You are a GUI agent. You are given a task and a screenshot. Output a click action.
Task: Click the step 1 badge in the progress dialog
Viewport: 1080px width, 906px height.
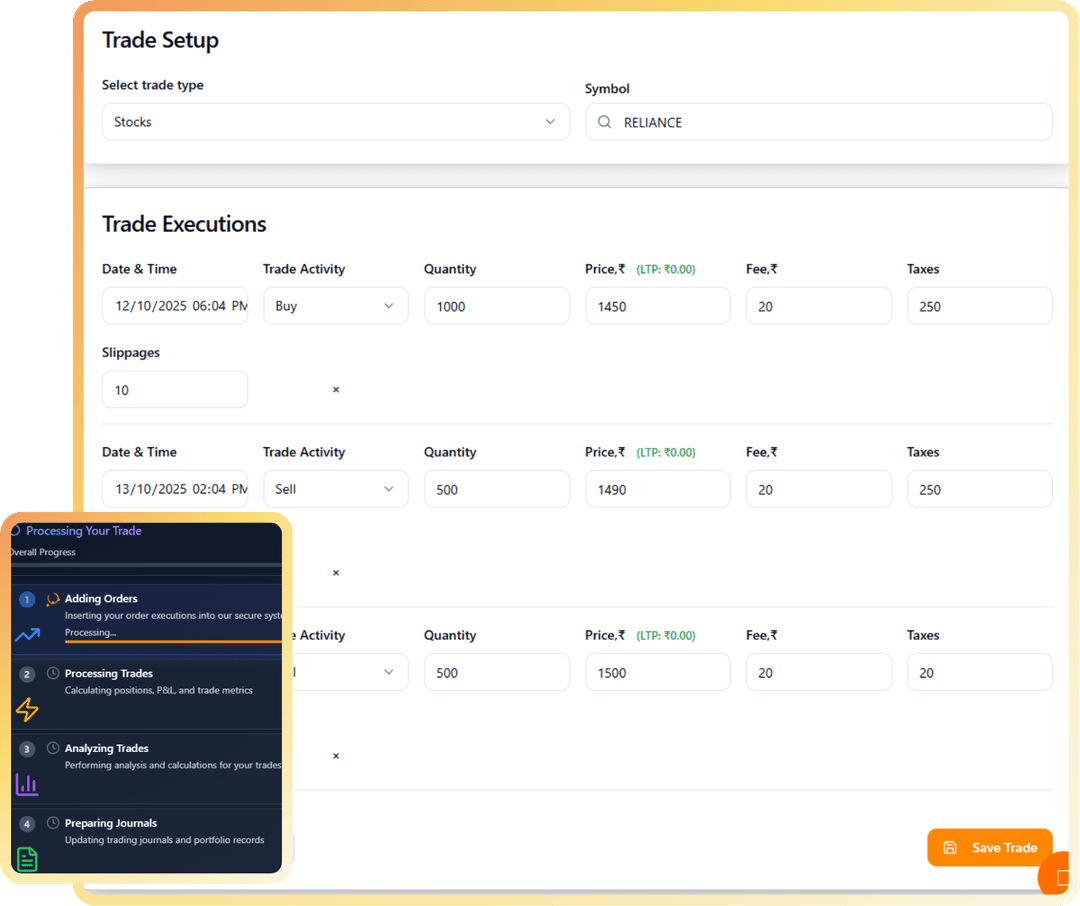point(27,598)
